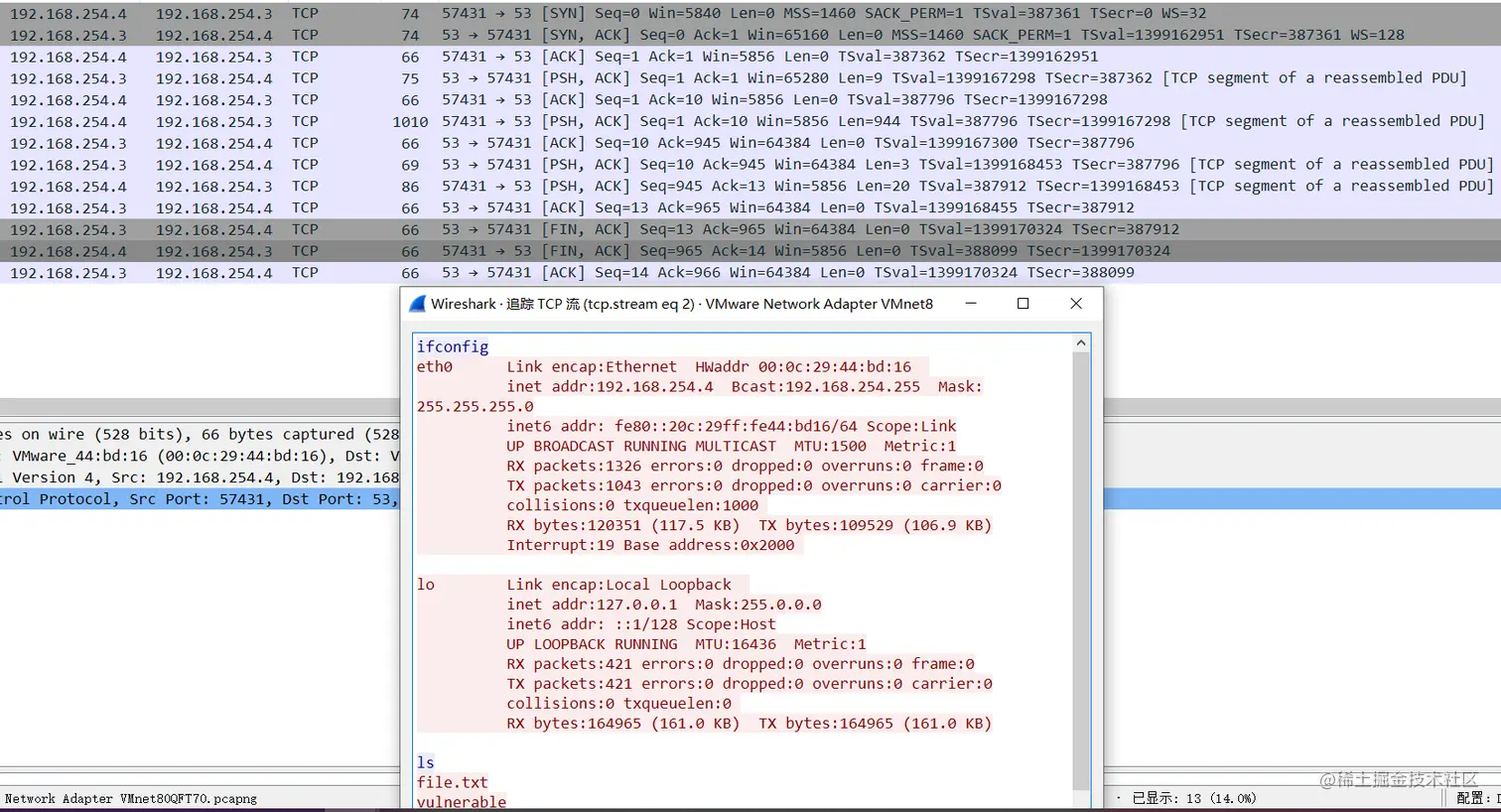Select the [SYN, ACK] Seq=0 Ack=1 packet row
This screenshot has width=1501, height=812.
tap(750, 35)
